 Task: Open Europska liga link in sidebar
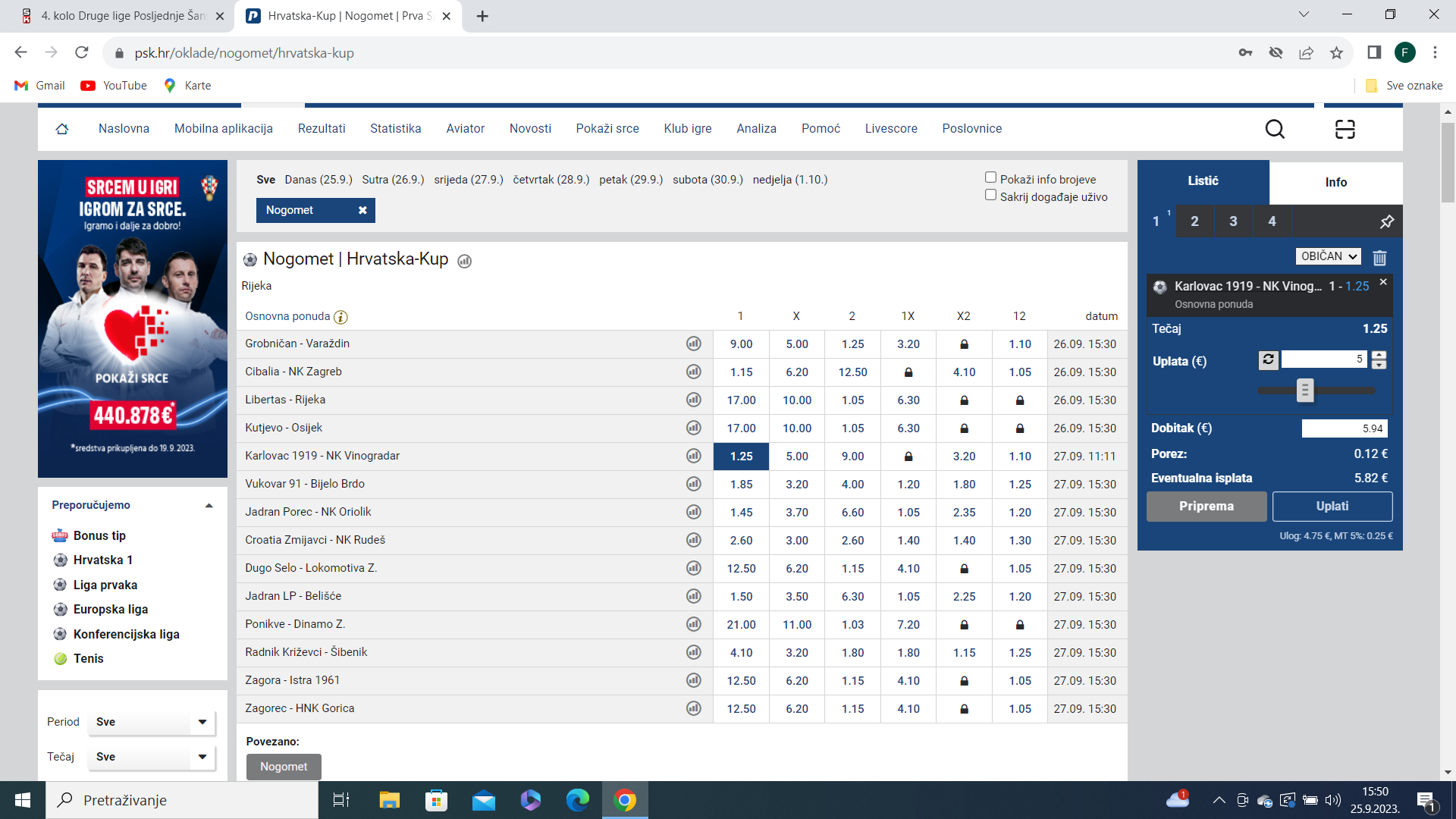pos(111,610)
